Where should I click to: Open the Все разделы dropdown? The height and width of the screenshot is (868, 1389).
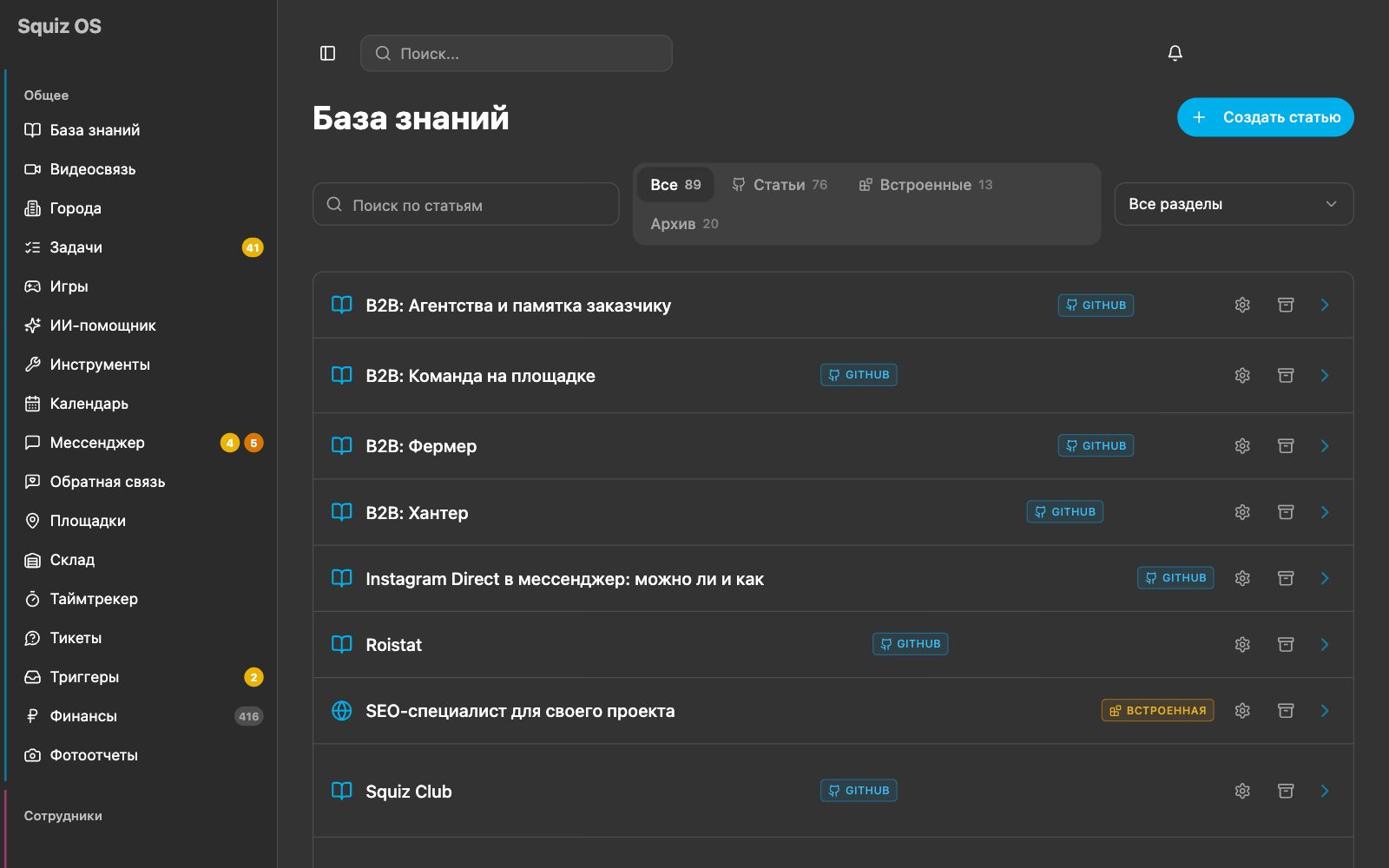[x=1234, y=204]
